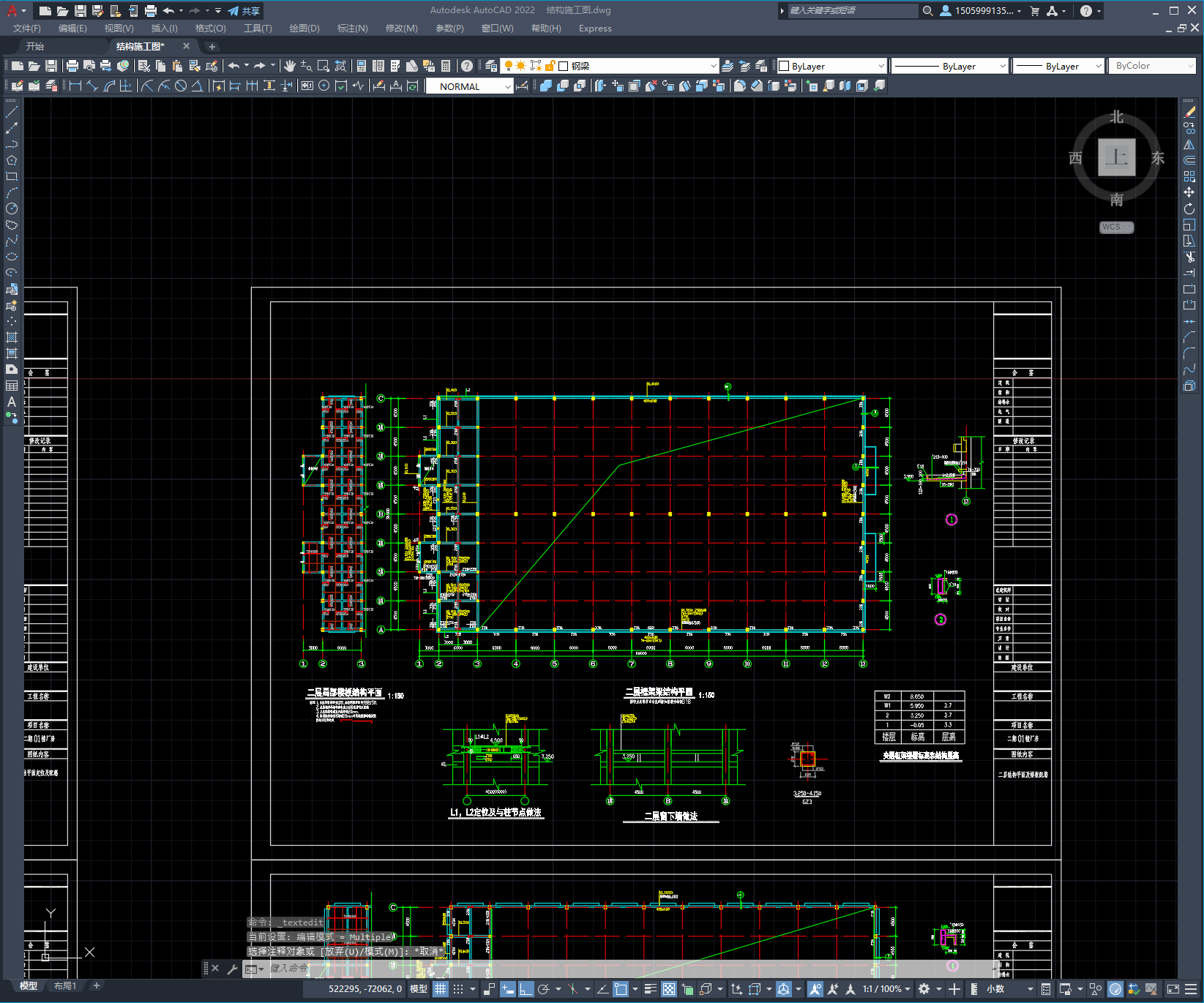Image resolution: width=1204 pixels, height=1003 pixels.
Task: Click the keyword search input field
Action: (853, 11)
